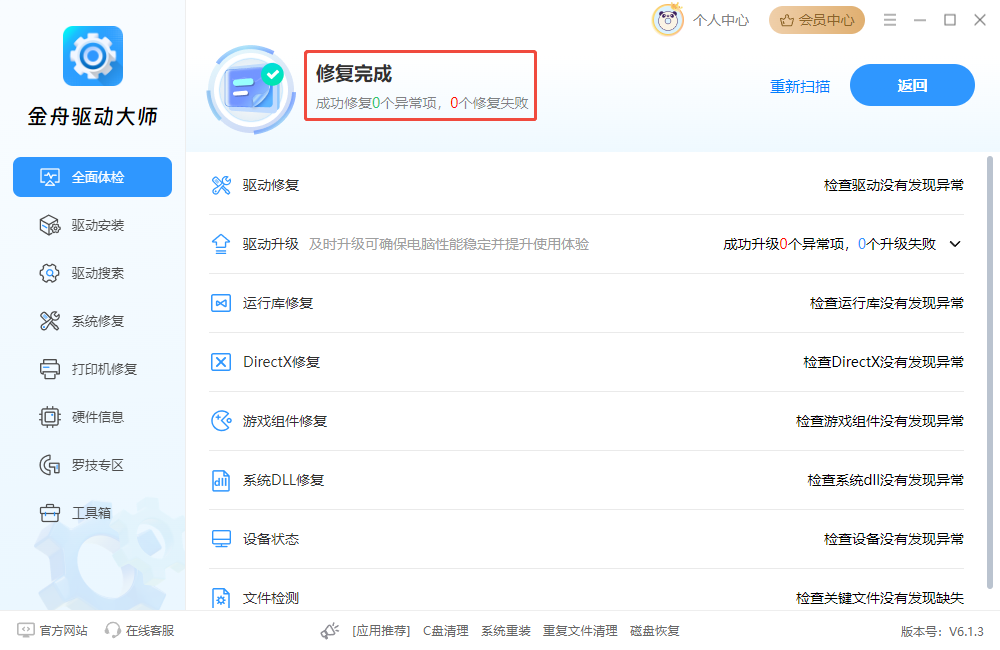Click the 打印机修复 printer icon
The height and width of the screenshot is (650, 1000).
50,369
